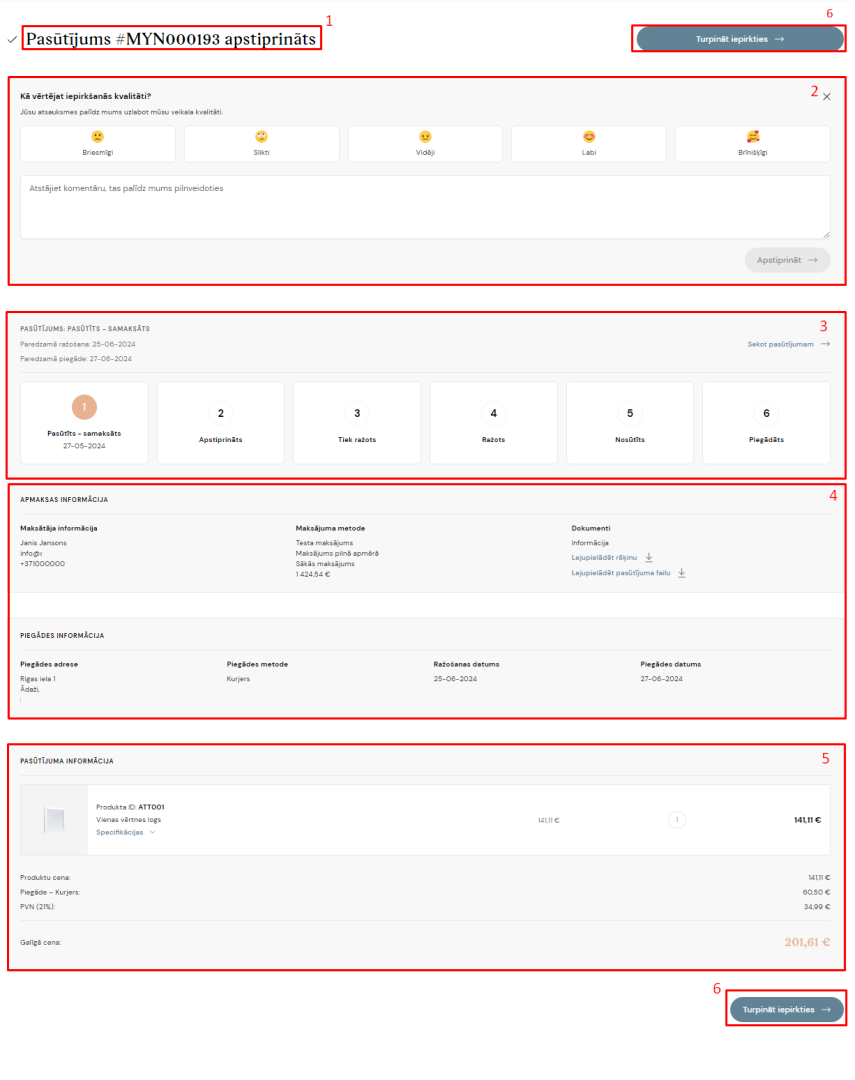Click the delivery address Rīgas iela 1
The height and width of the screenshot is (1080, 855).
pyautogui.click(x=38, y=679)
